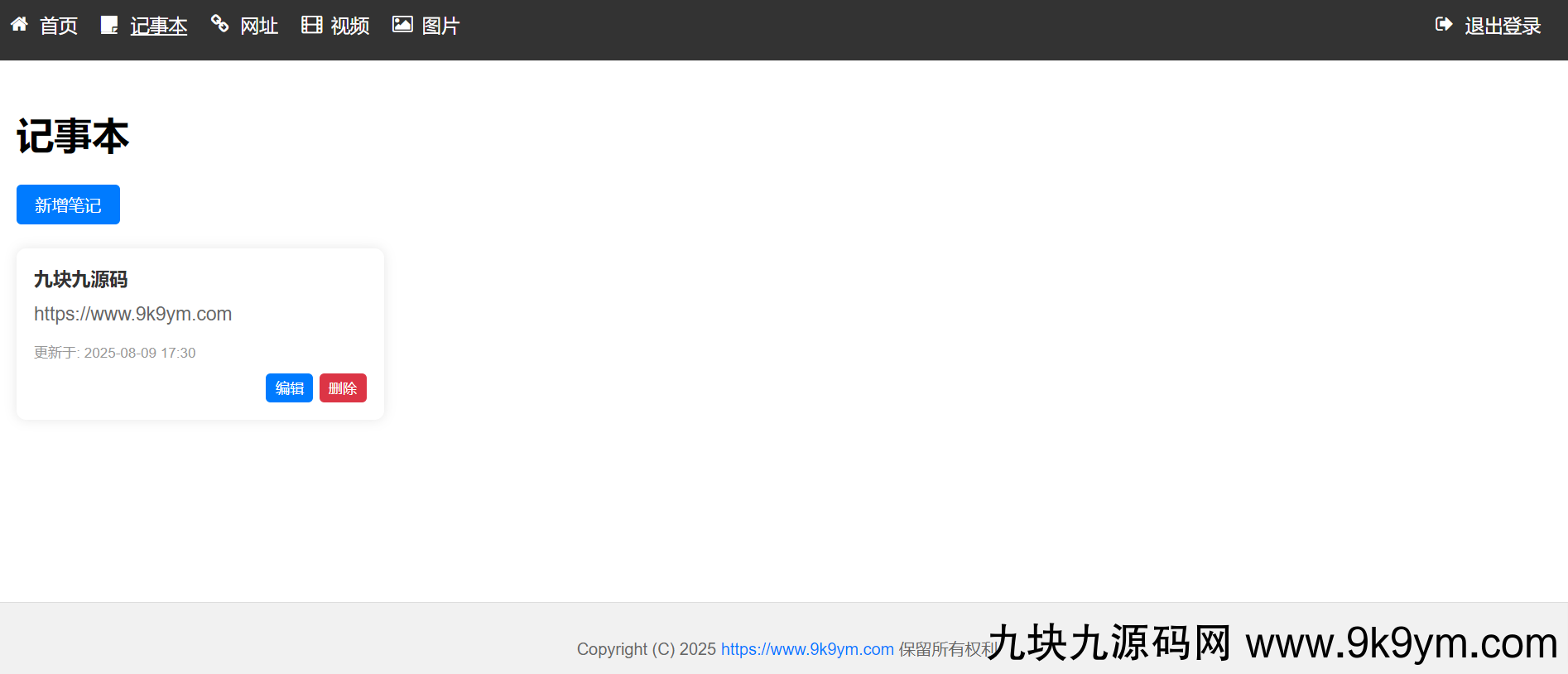Delete the note using red 删除 button
1568x674 pixels.
tap(343, 388)
